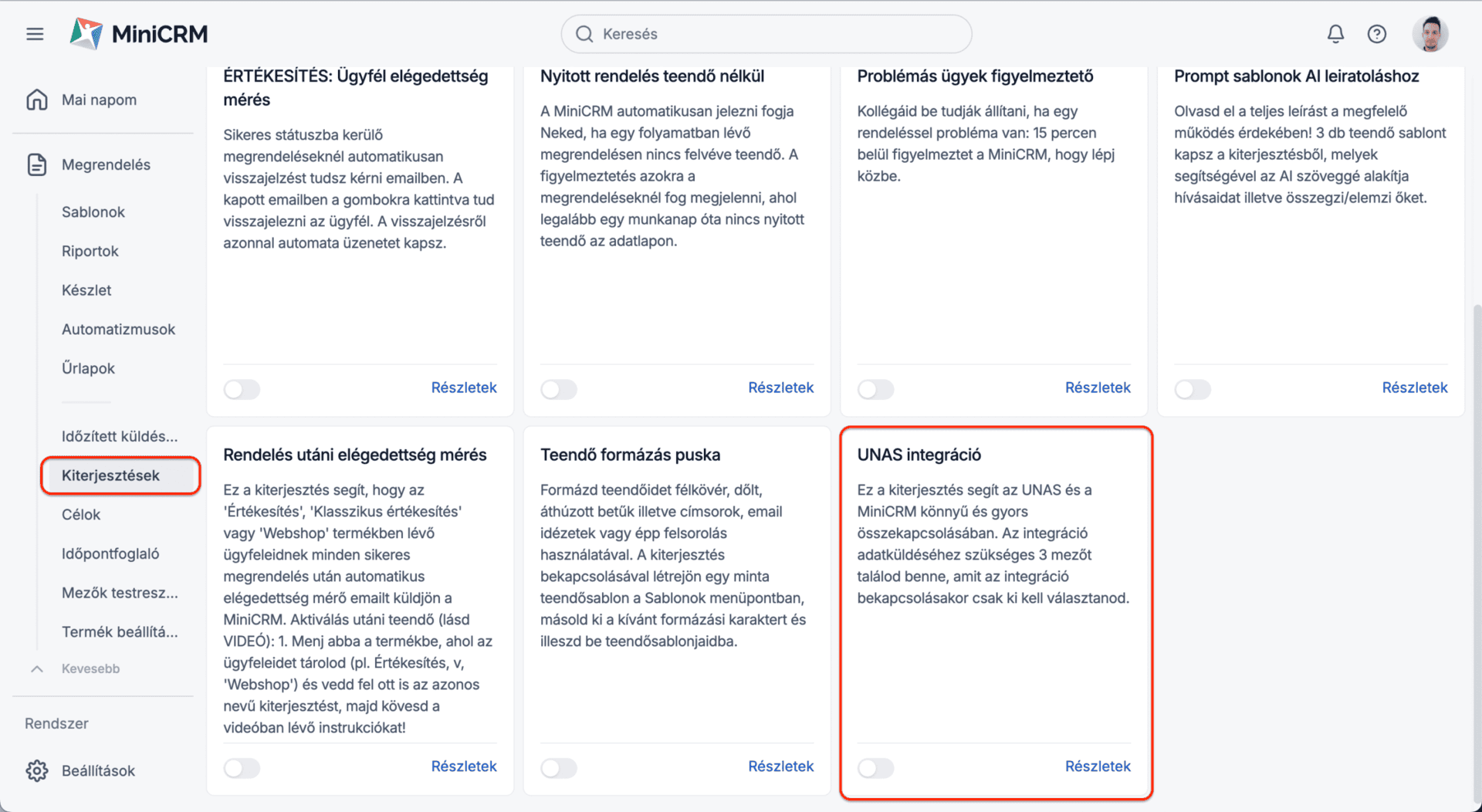Click into the Keresés search field

pyautogui.click(x=766, y=34)
